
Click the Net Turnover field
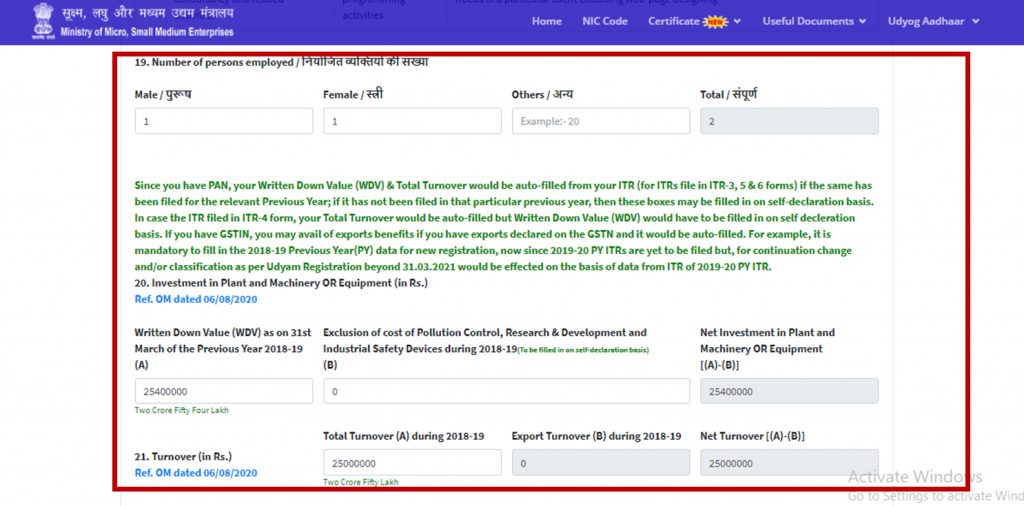click(789, 463)
